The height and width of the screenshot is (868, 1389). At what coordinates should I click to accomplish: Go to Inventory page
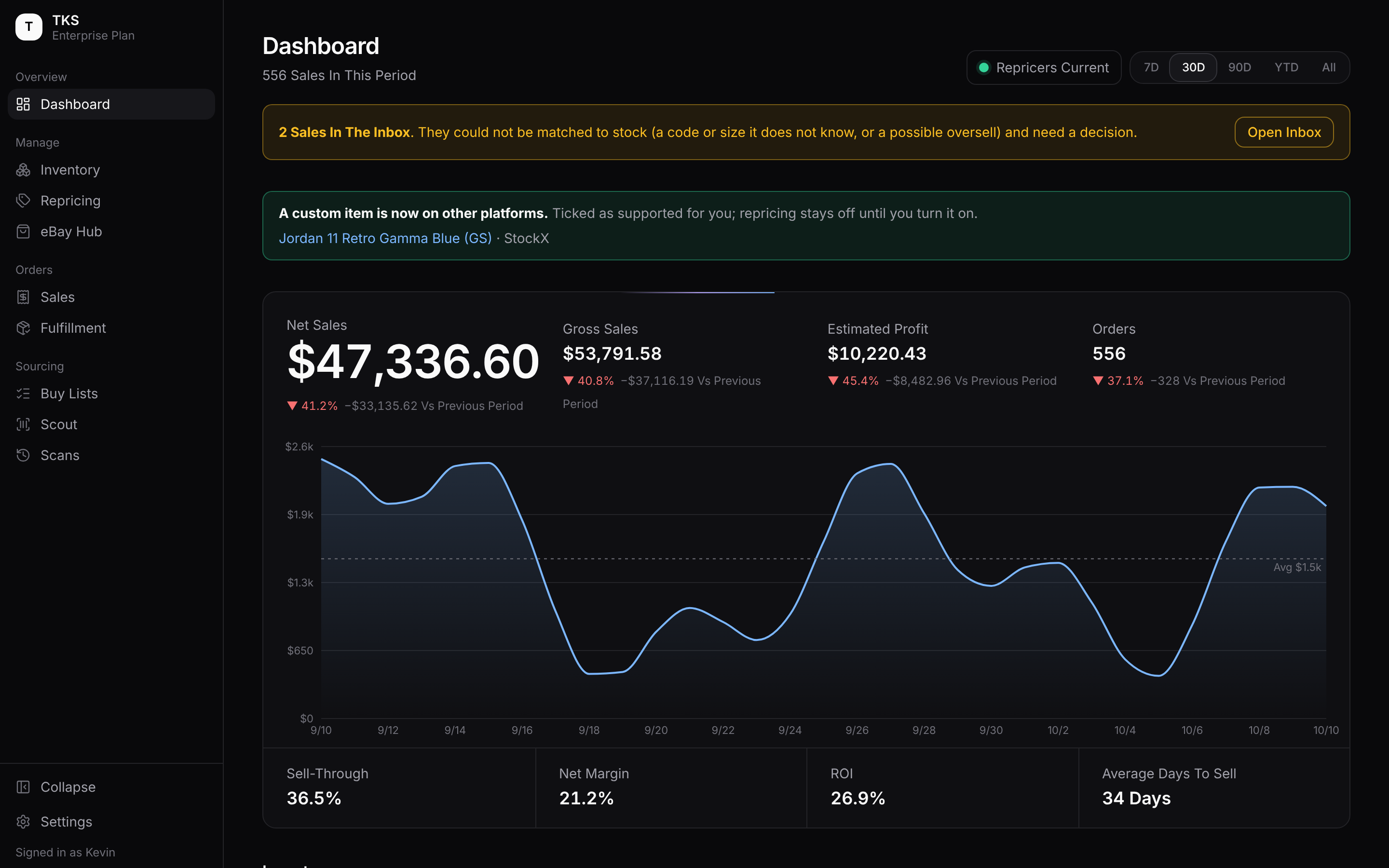tap(111, 170)
